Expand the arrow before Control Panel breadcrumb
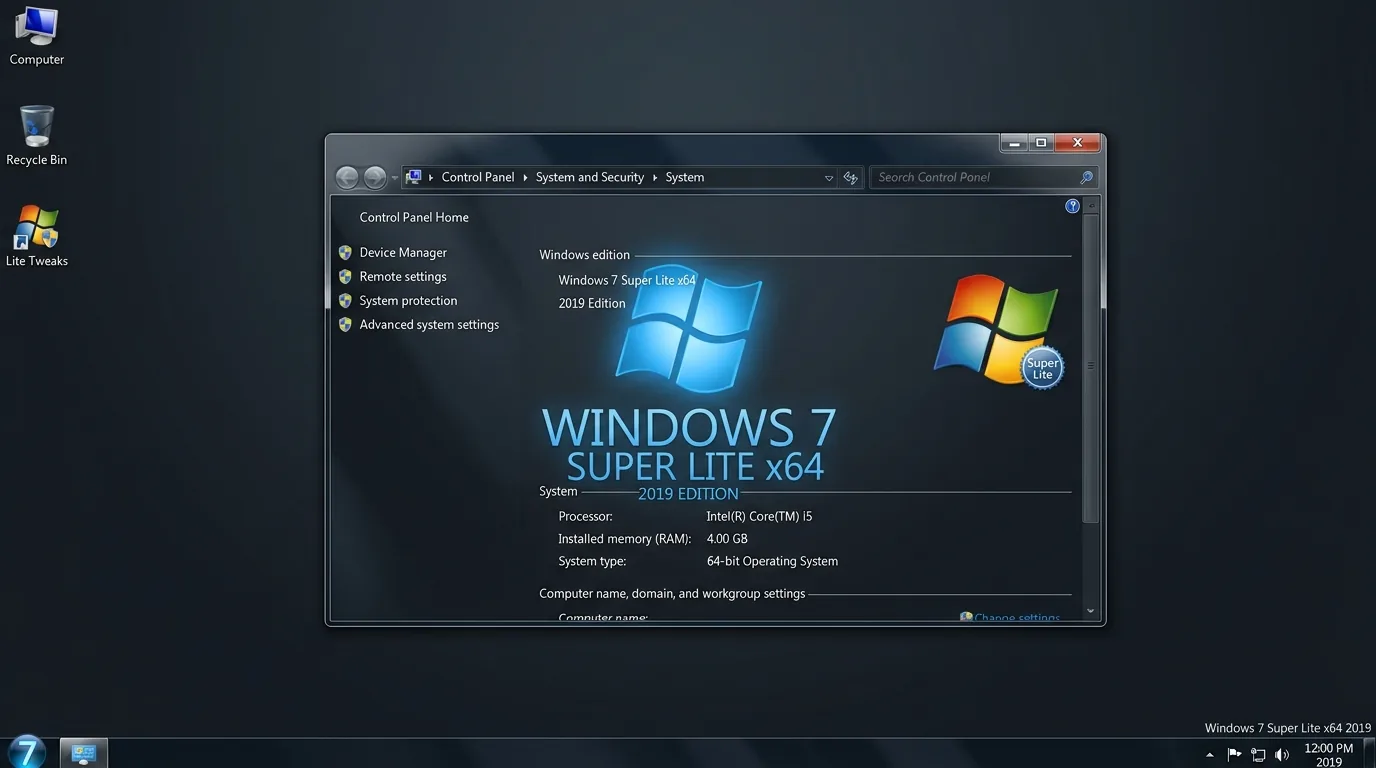1376x768 pixels. tap(431, 178)
